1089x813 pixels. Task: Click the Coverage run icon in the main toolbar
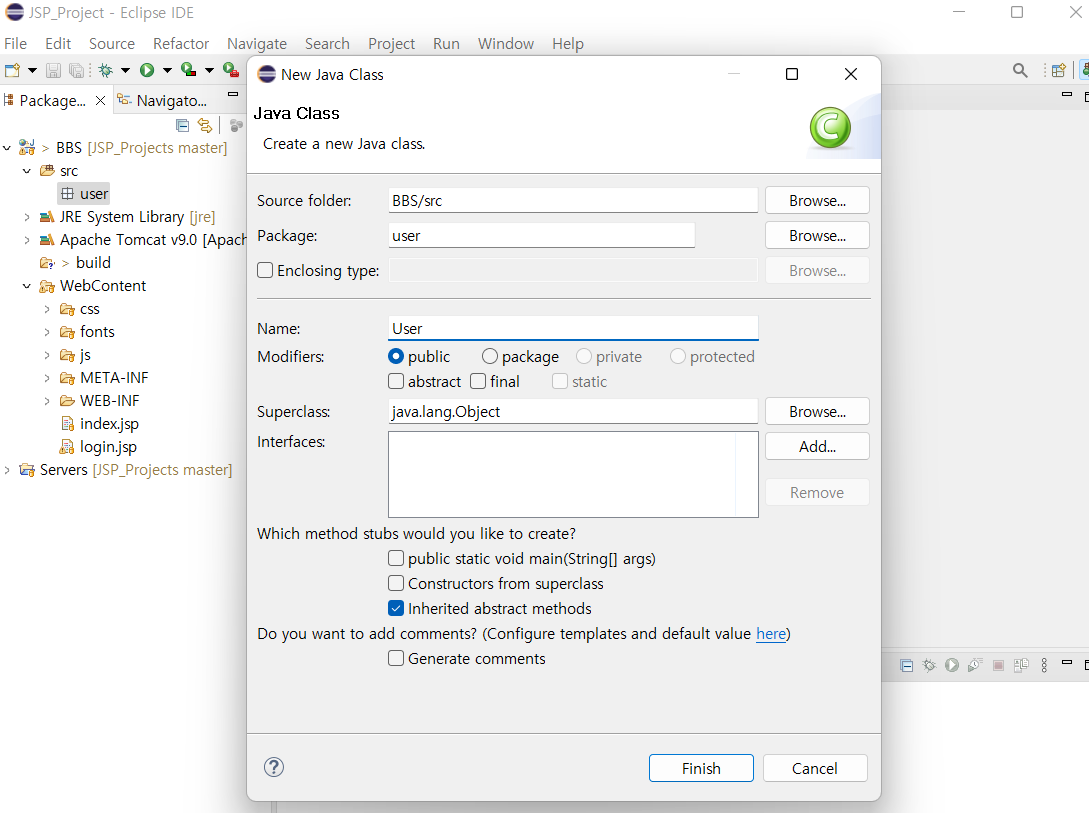coord(188,69)
